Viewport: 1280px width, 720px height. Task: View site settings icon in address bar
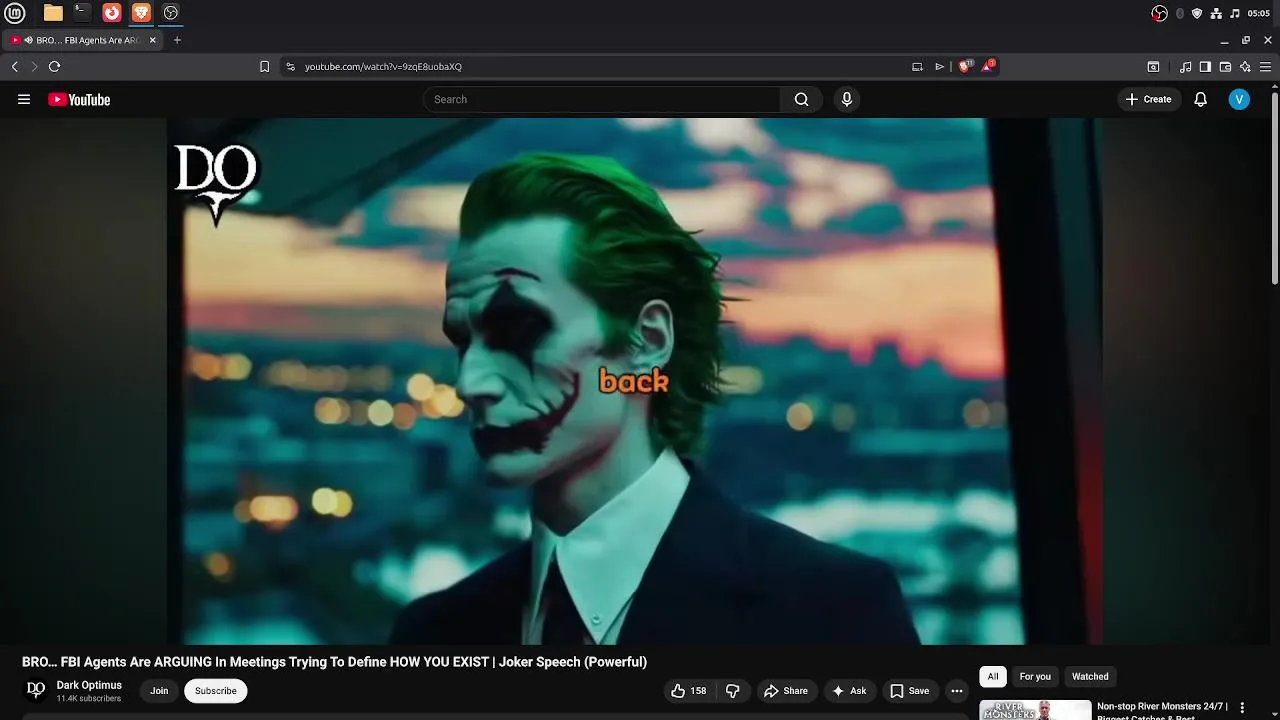pos(290,67)
